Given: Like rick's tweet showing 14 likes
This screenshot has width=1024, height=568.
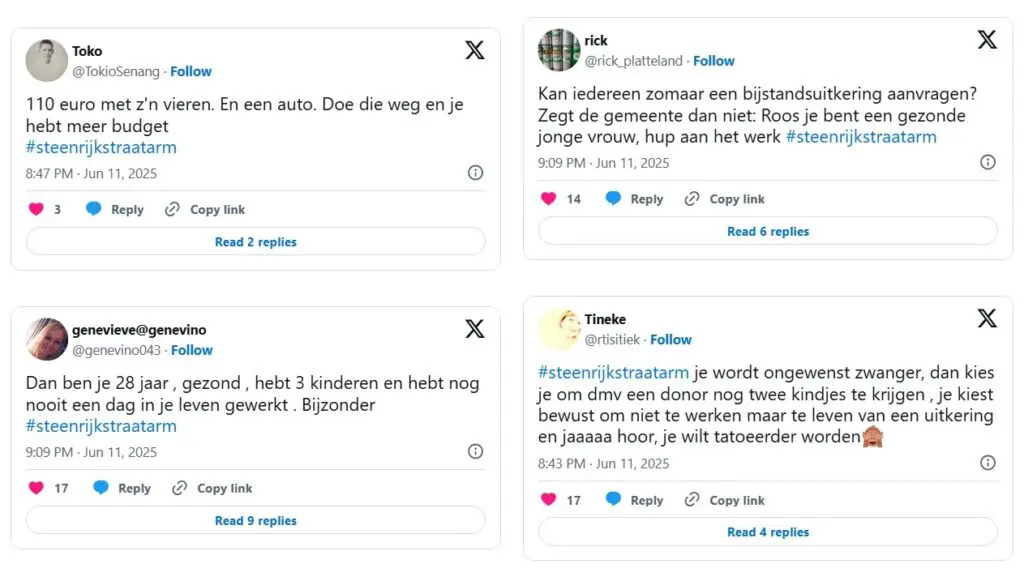Looking at the screenshot, I should tap(549, 198).
